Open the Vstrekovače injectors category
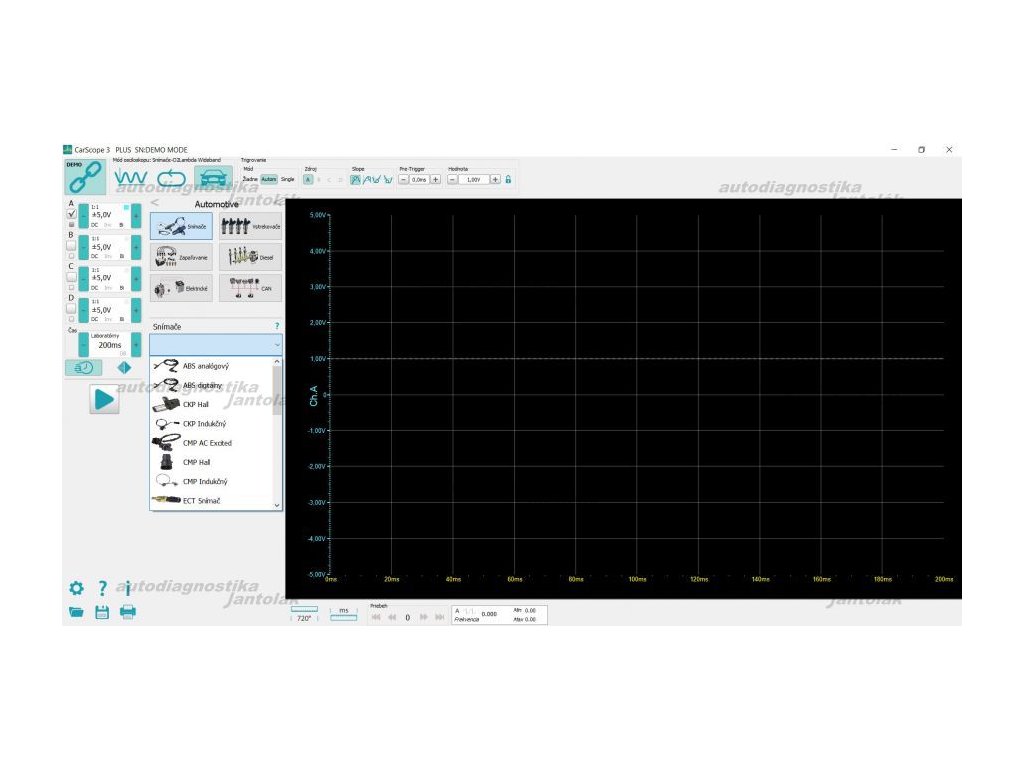Image resolution: width=1024 pixels, height=768 pixels. tap(250, 226)
